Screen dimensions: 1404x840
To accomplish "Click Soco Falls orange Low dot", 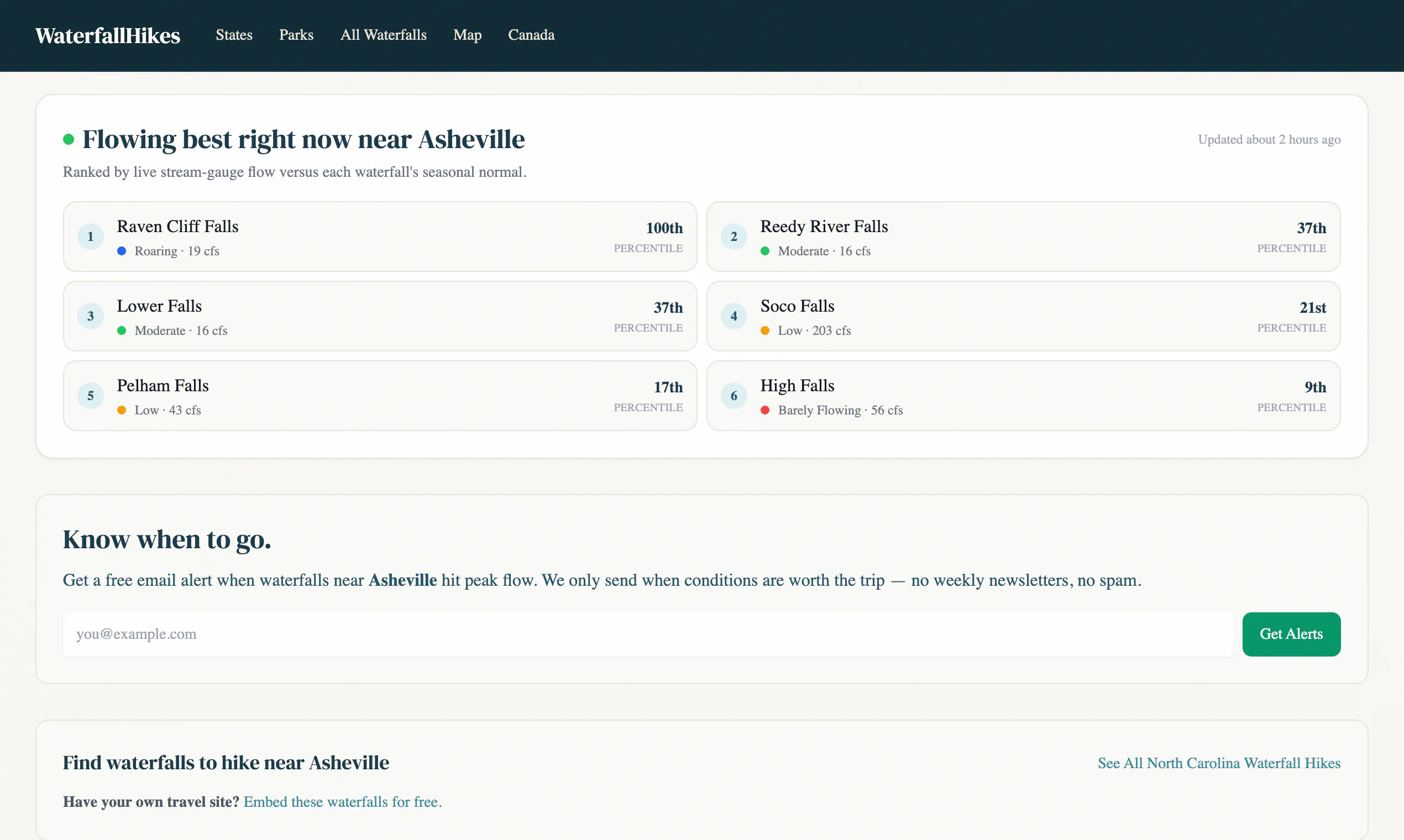I will [x=765, y=330].
